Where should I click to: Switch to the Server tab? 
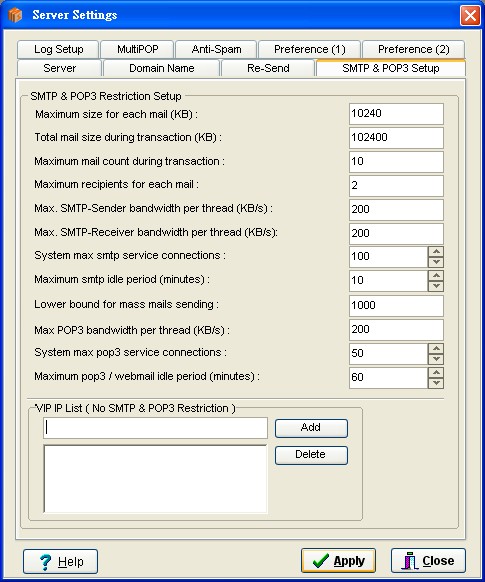(x=59, y=68)
